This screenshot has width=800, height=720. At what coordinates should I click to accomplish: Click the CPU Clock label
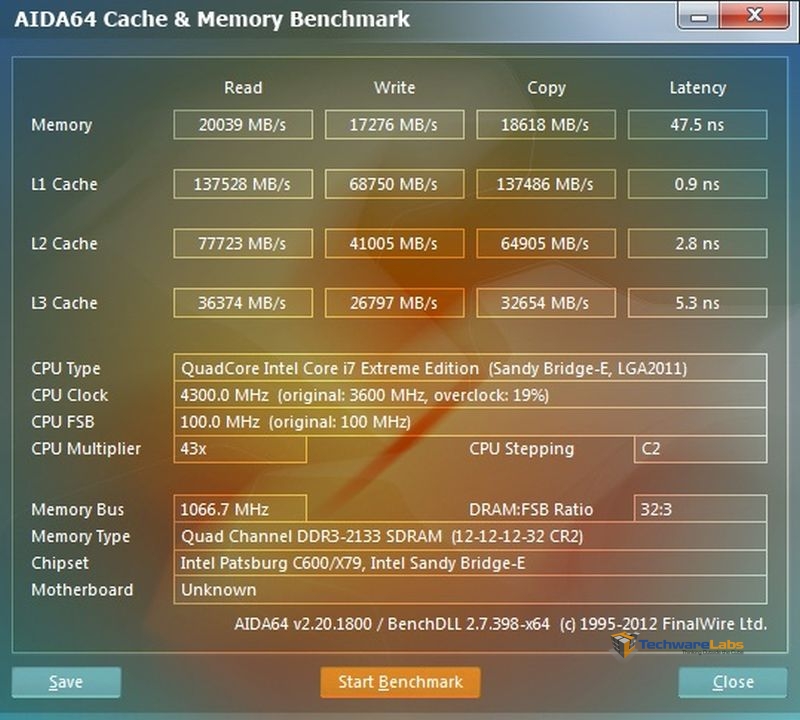pos(69,395)
